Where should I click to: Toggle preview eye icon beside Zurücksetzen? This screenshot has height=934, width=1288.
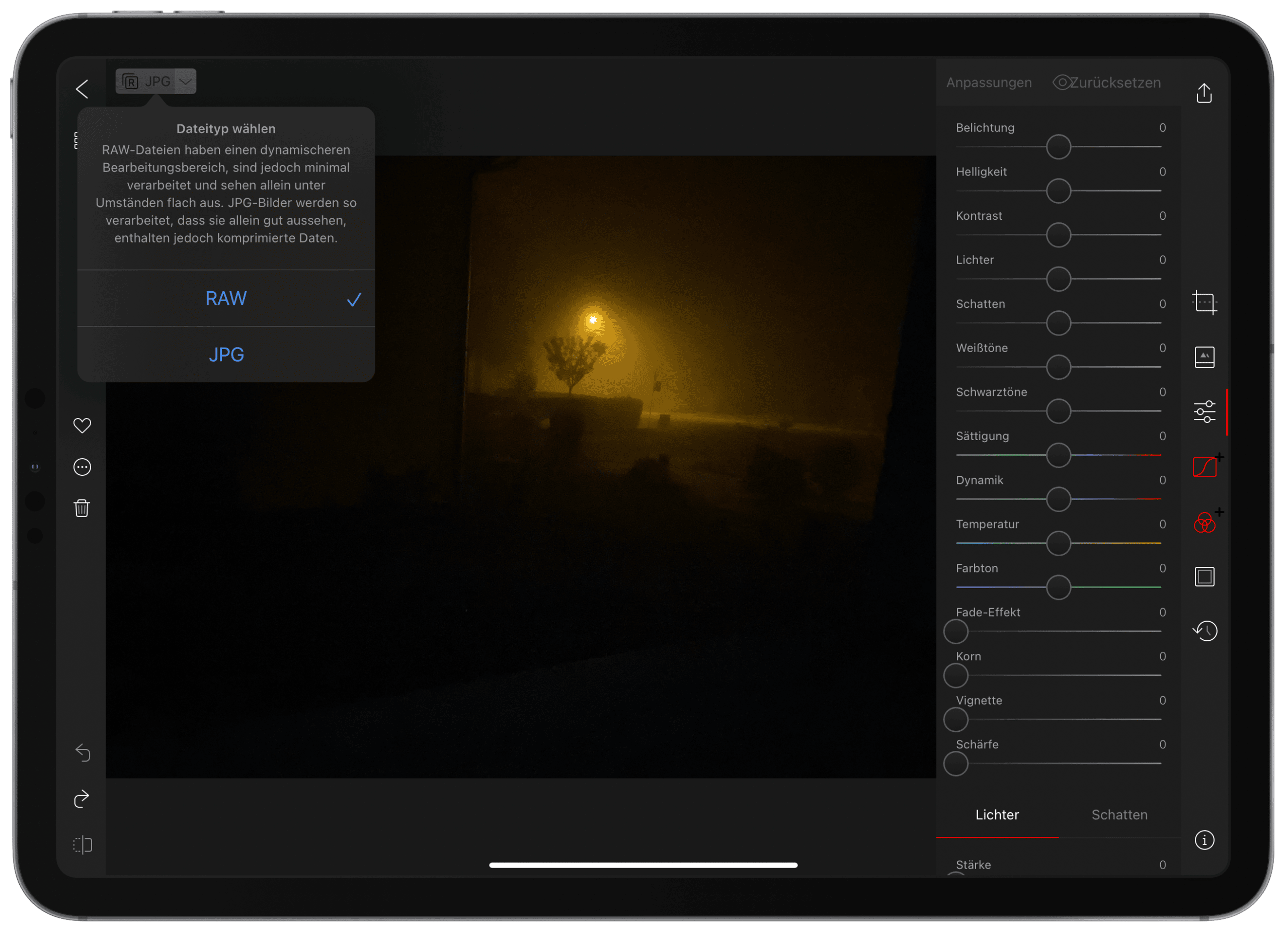click(1062, 82)
